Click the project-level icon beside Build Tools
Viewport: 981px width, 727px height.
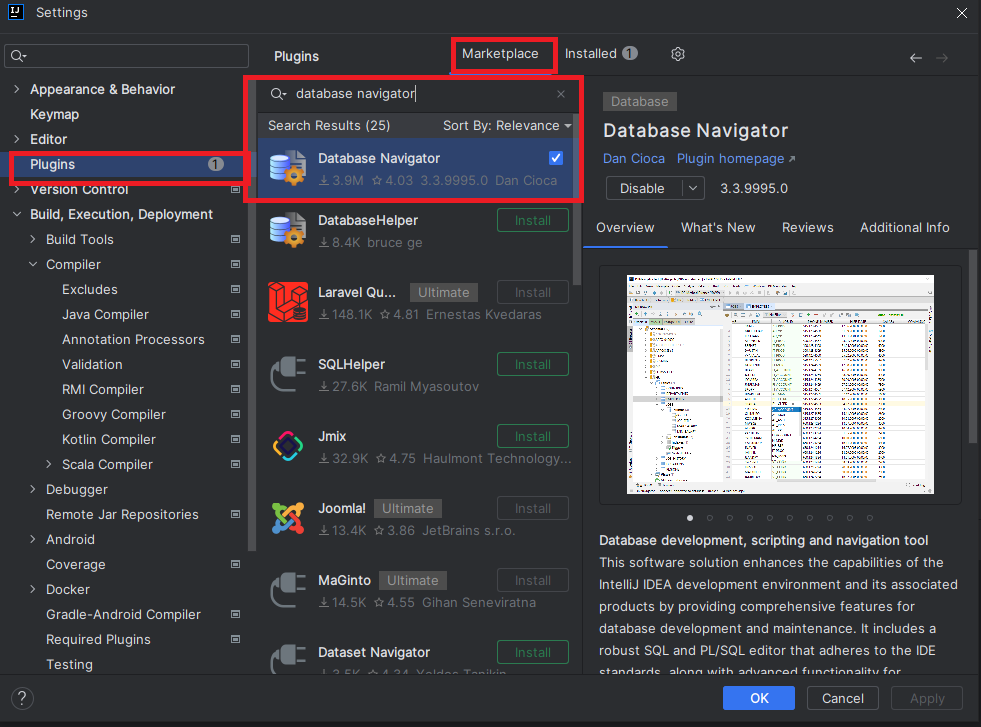(235, 239)
